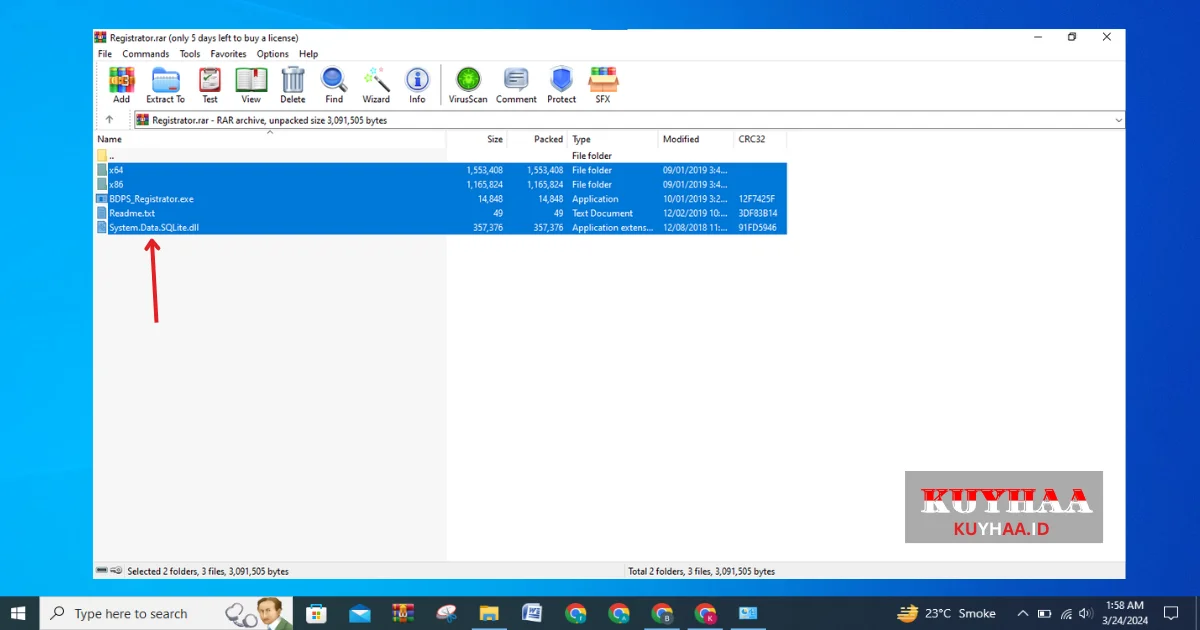This screenshot has width=1200, height=630.
Task: Create SFX self-extracting archive
Action: 603,84
